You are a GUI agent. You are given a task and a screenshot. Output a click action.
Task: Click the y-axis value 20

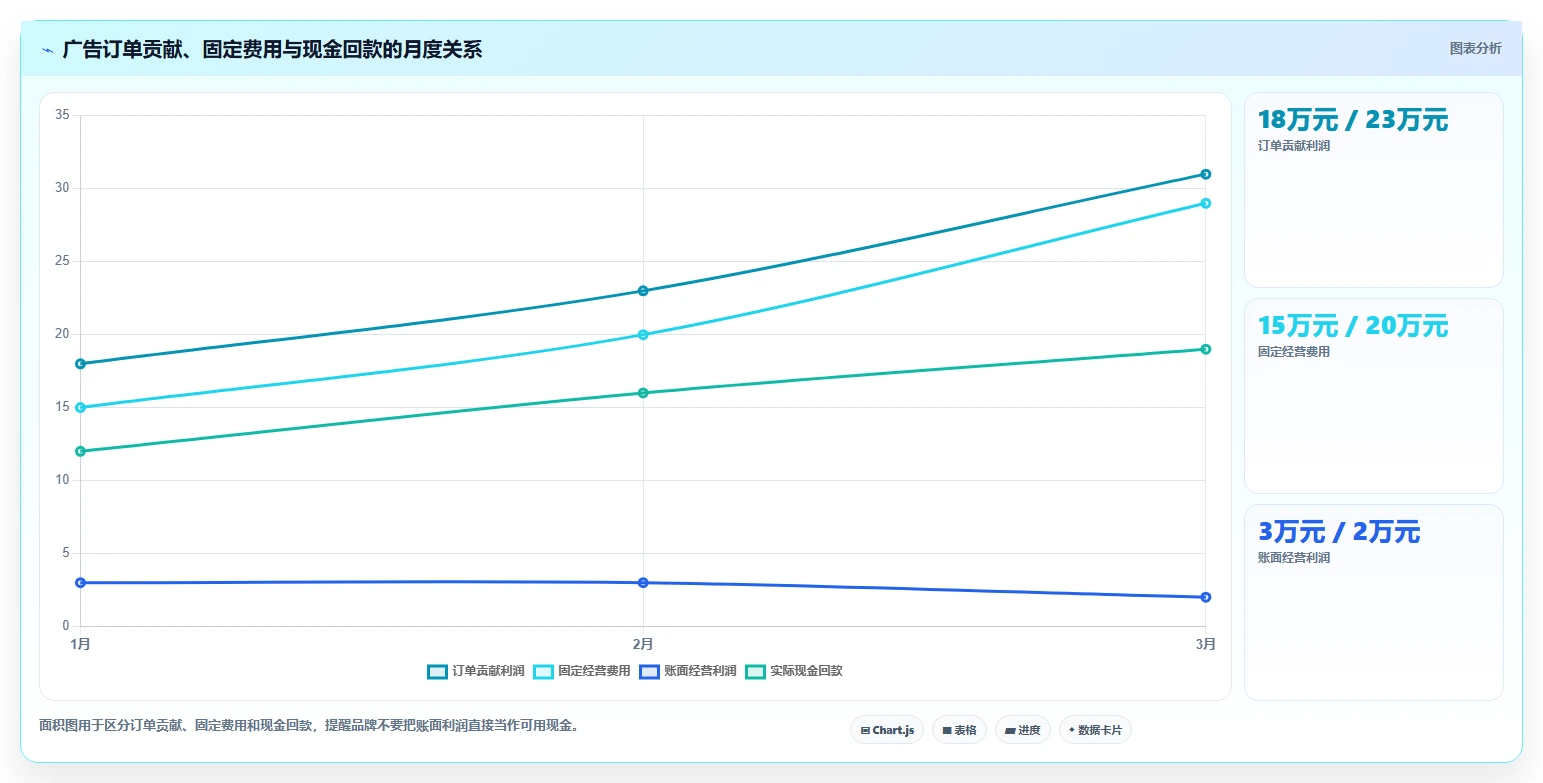coord(62,334)
